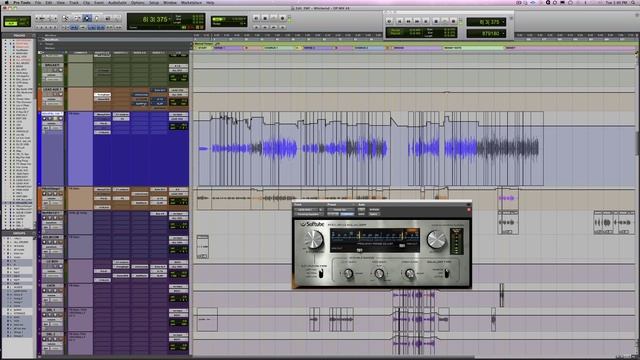640x360 pixels.
Task: Open plug-in selector dropdown in plug-in header
Action: (x=309, y=214)
